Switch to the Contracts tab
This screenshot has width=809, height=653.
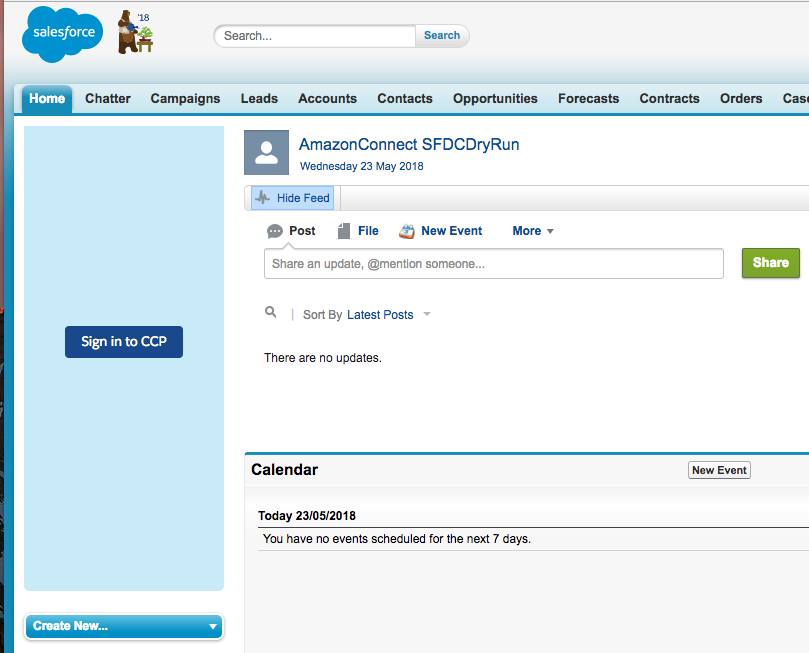tap(670, 99)
